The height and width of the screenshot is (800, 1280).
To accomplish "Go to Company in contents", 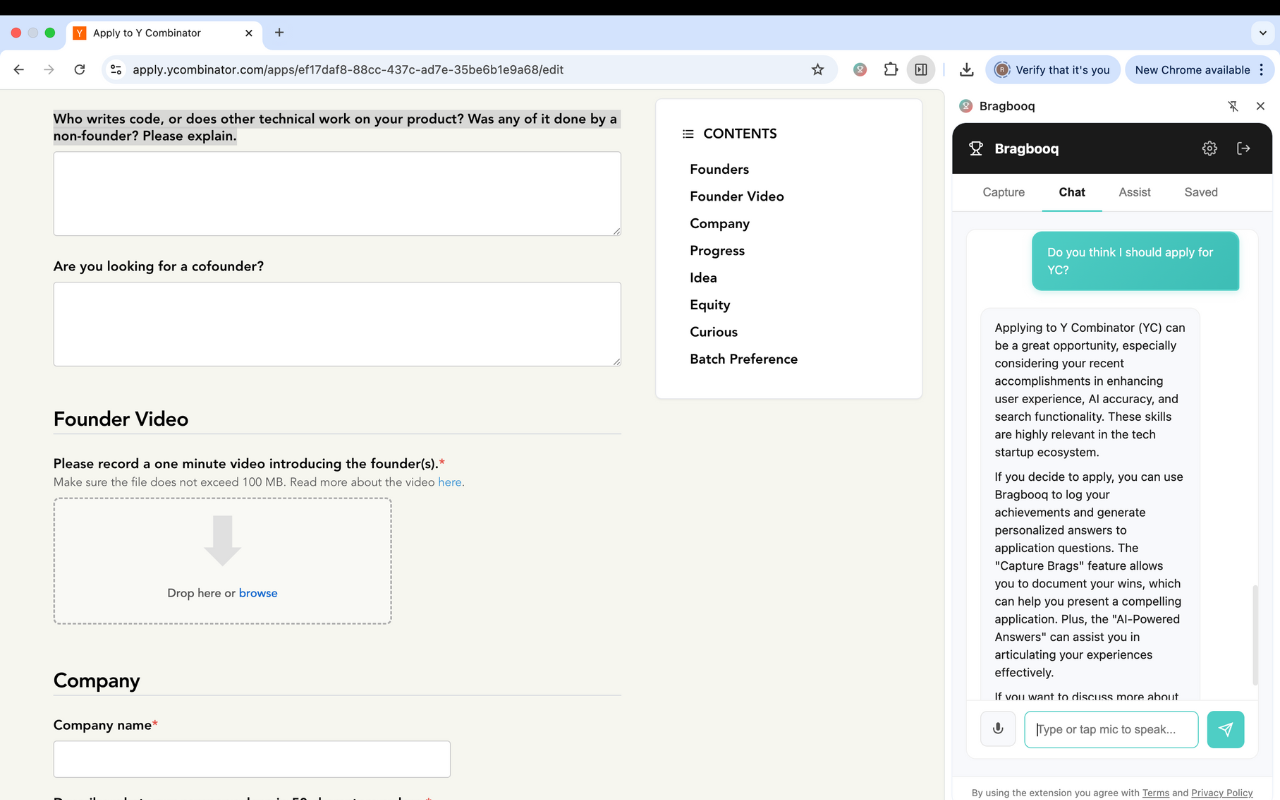I will point(720,223).
